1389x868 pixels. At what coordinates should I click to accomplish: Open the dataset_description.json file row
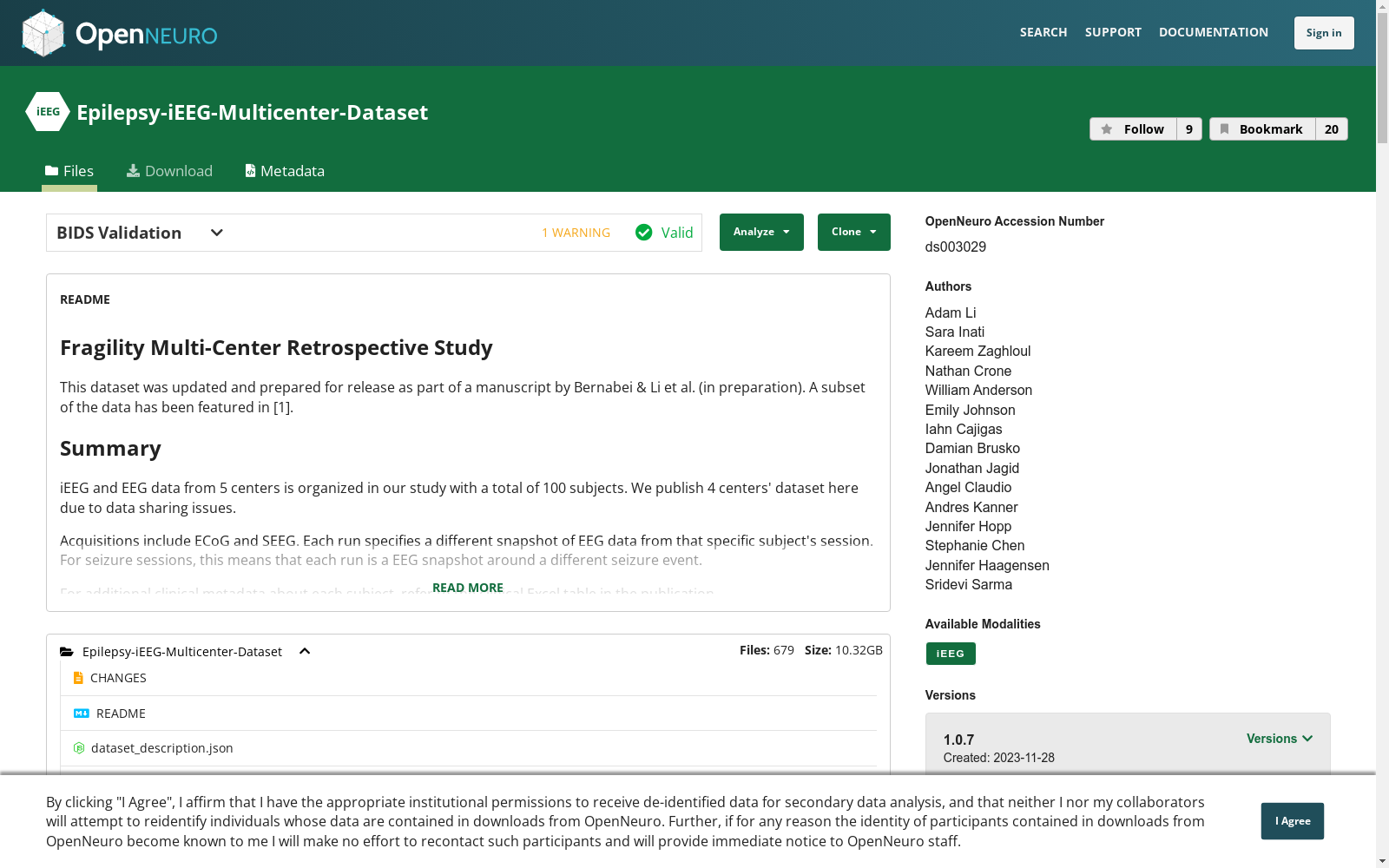pos(469,748)
